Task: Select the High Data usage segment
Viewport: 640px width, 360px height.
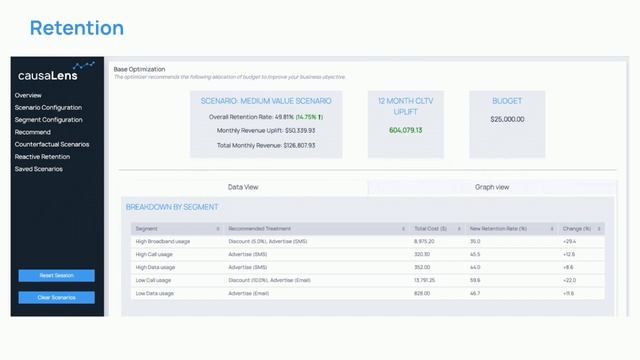Action: [155, 267]
